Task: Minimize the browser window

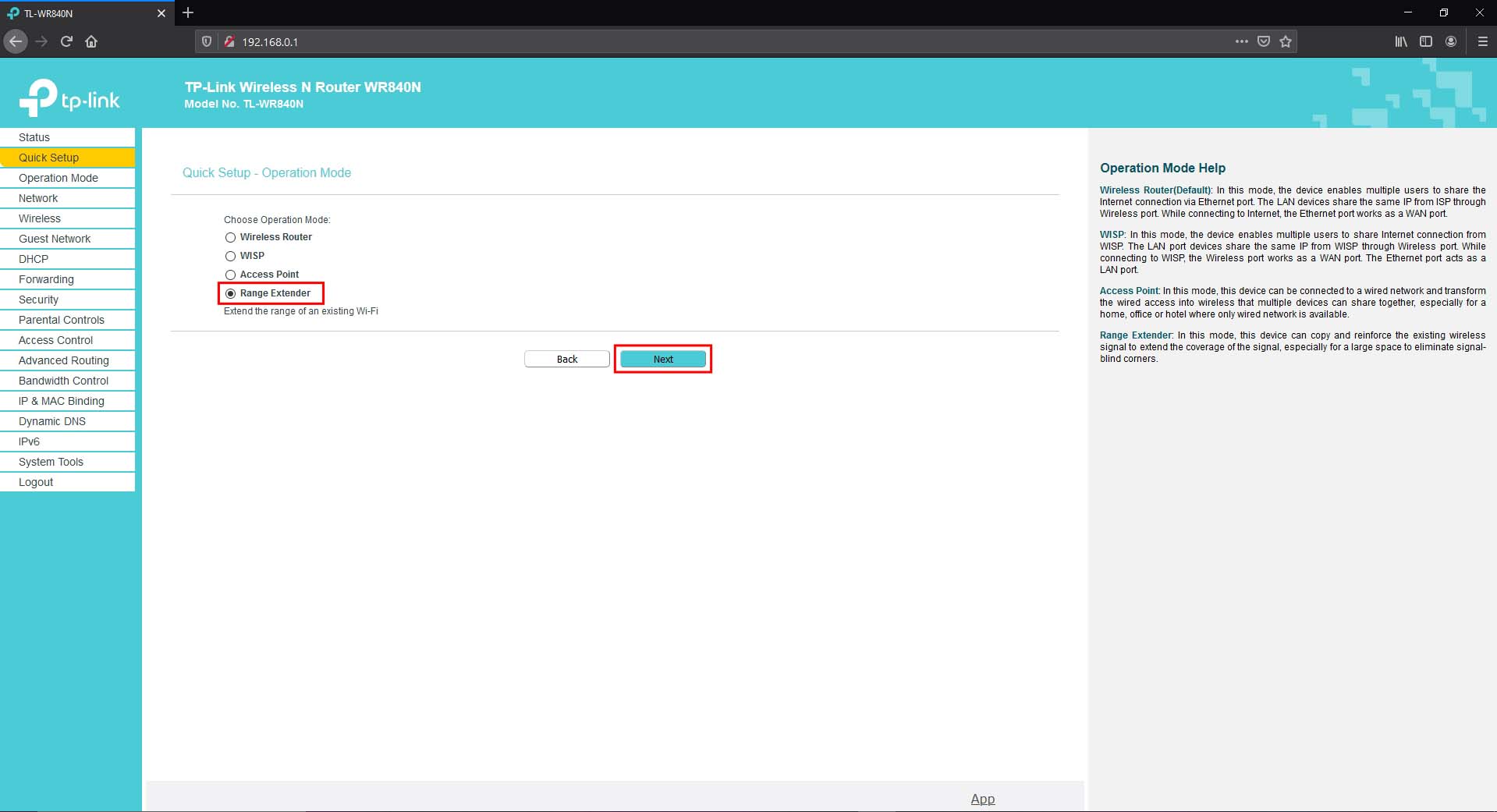Action: (1408, 12)
